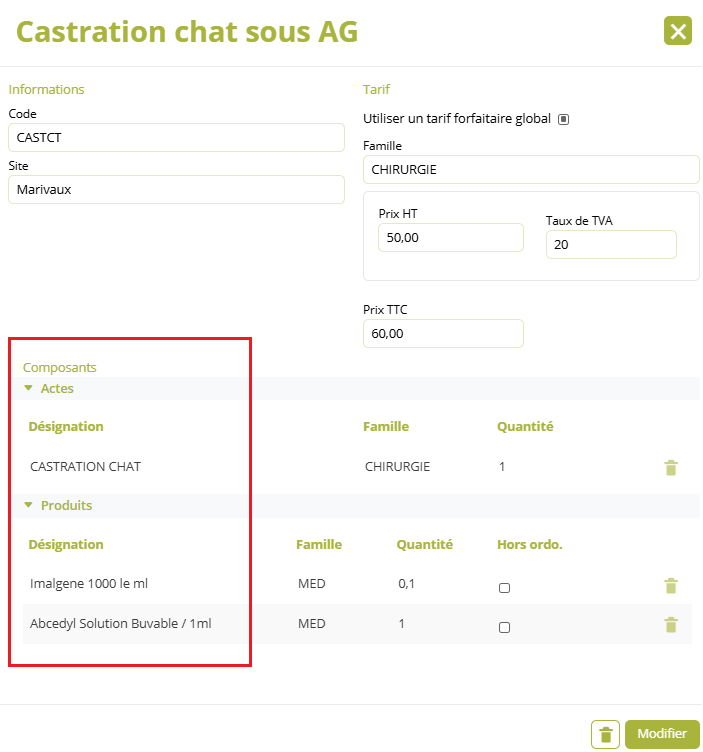This screenshot has width=703, height=752.
Task: Click the bottom trash icon beside Modifier
Action: [605, 734]
